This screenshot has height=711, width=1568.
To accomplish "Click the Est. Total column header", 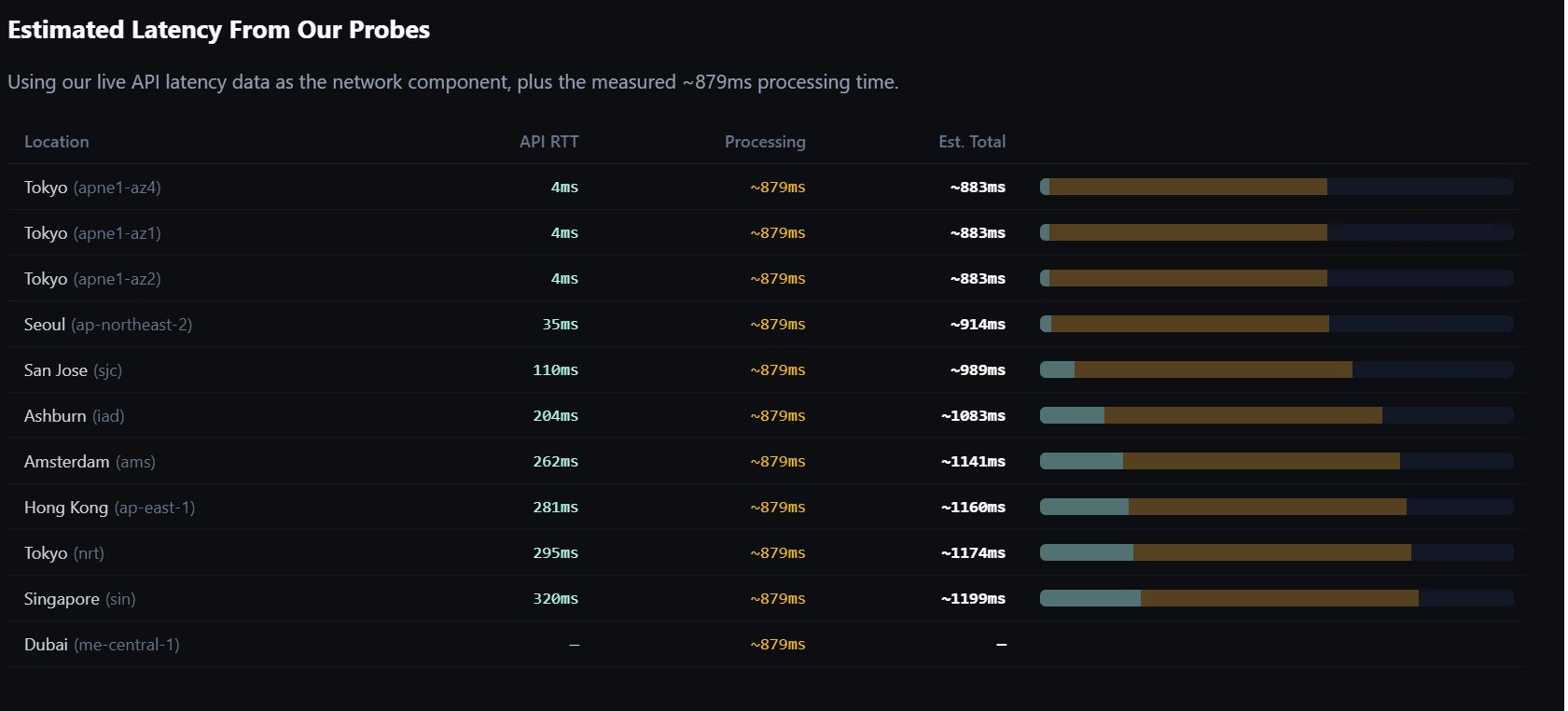I will point(972,142).
